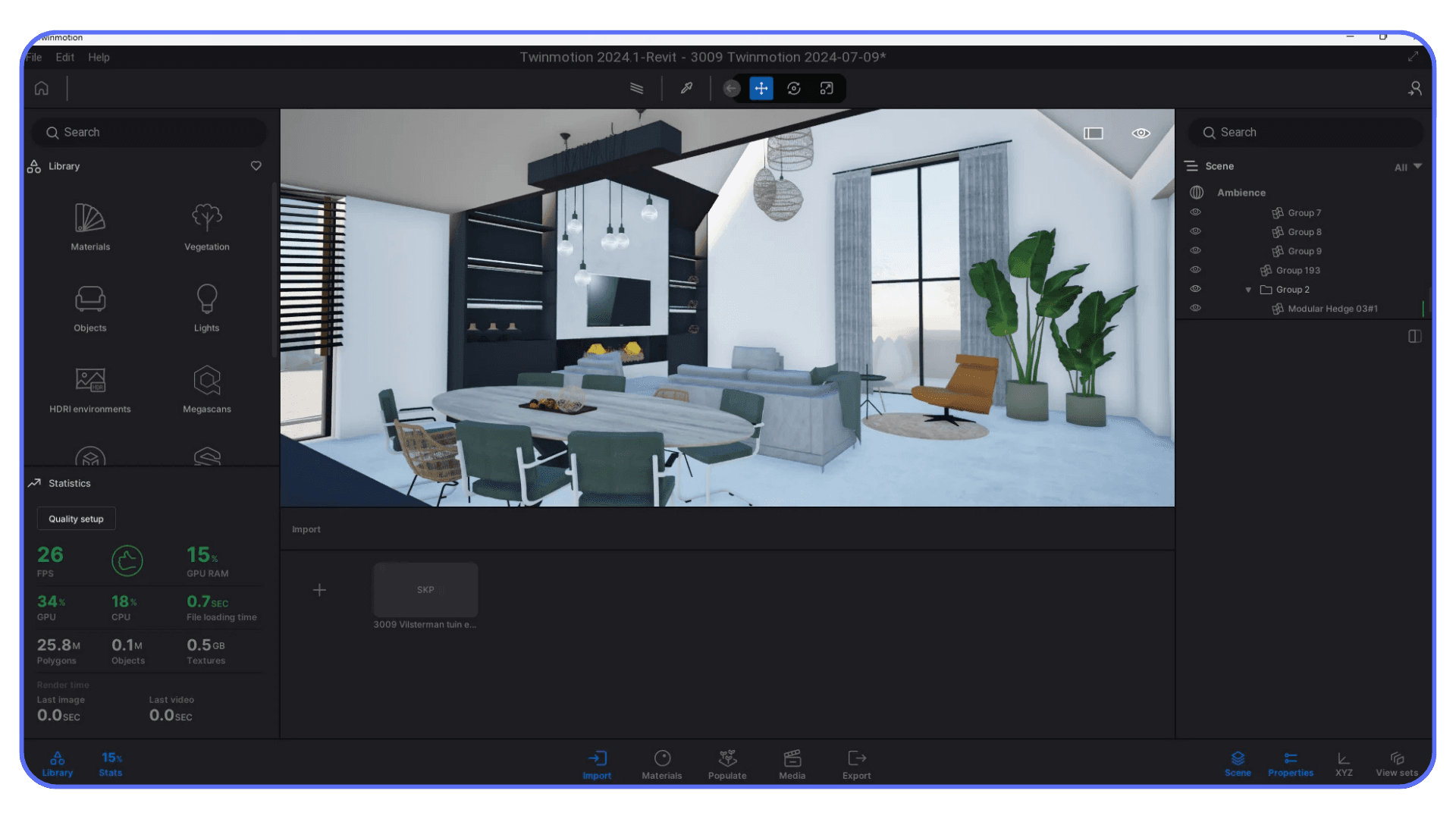Open the layered panes menu icon
The image size is (1456, 819).
coord(636,88)
